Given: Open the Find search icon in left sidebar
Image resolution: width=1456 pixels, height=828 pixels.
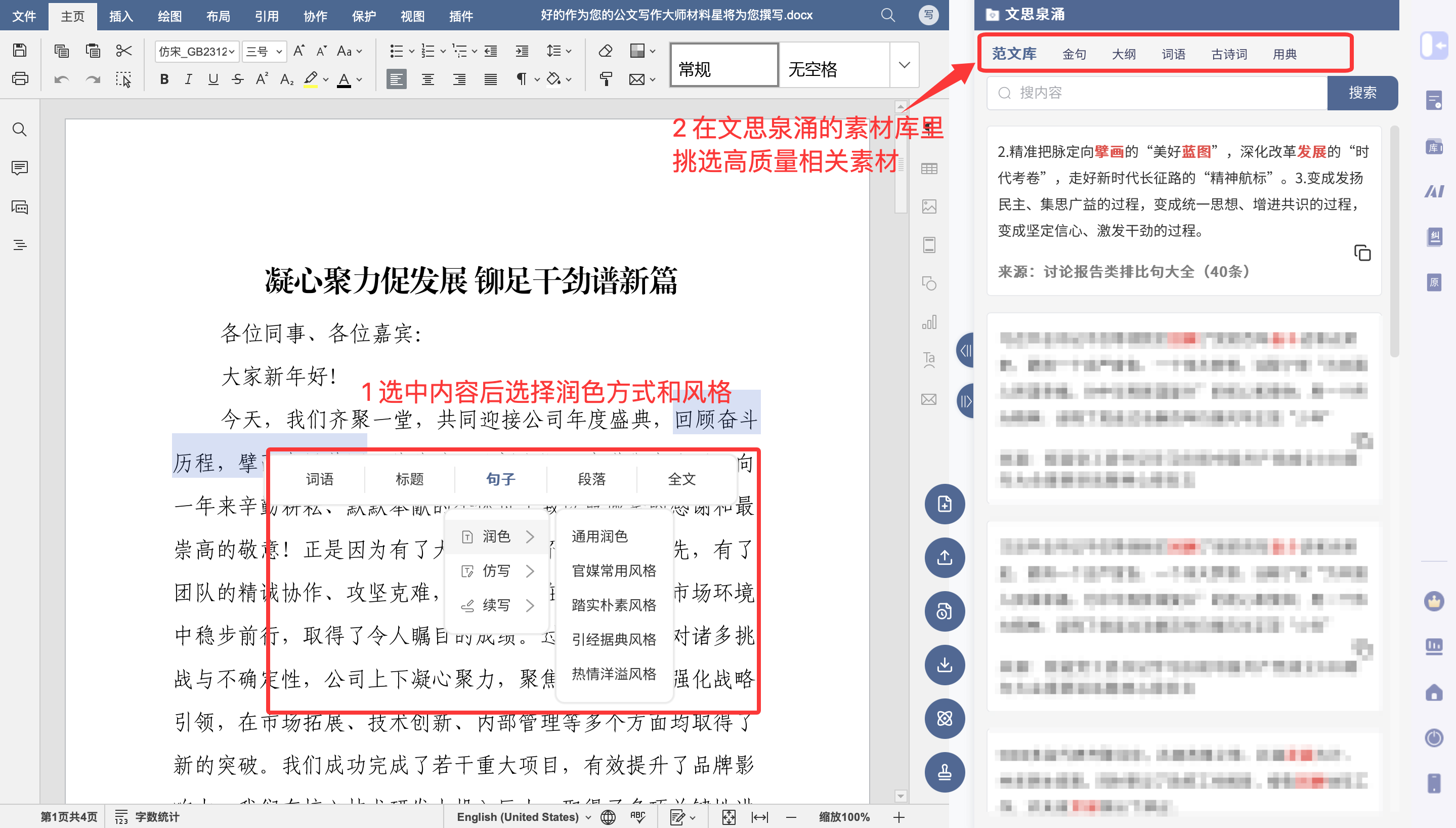Looking at the screenshot, I should click(20, 130).
